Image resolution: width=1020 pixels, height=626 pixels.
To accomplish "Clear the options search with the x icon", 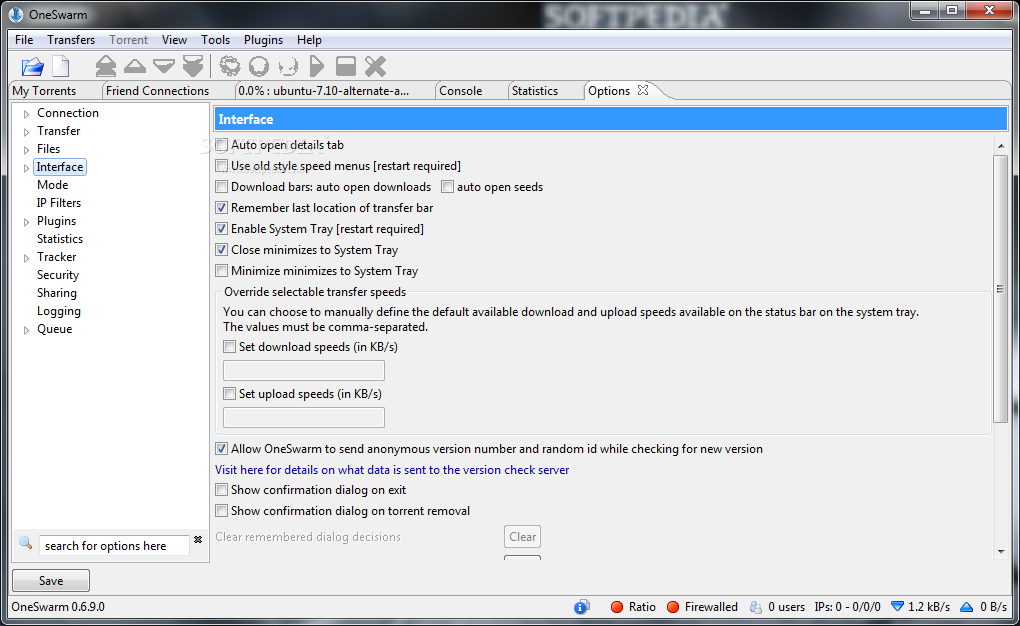I will pyautogui.click(x=198, y=539).
